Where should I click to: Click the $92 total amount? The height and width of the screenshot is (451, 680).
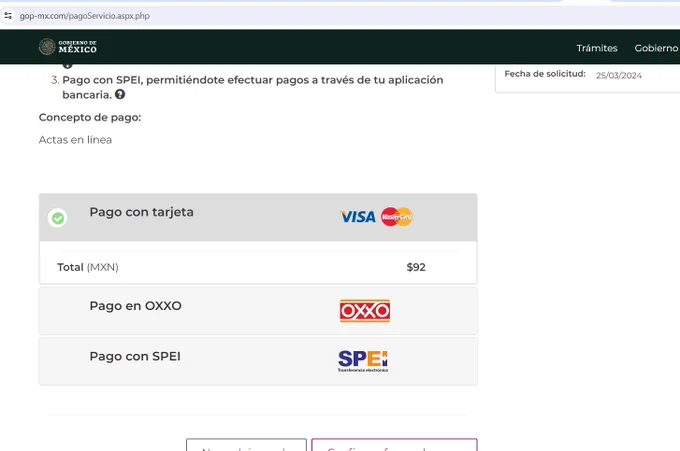pos(416,267)
